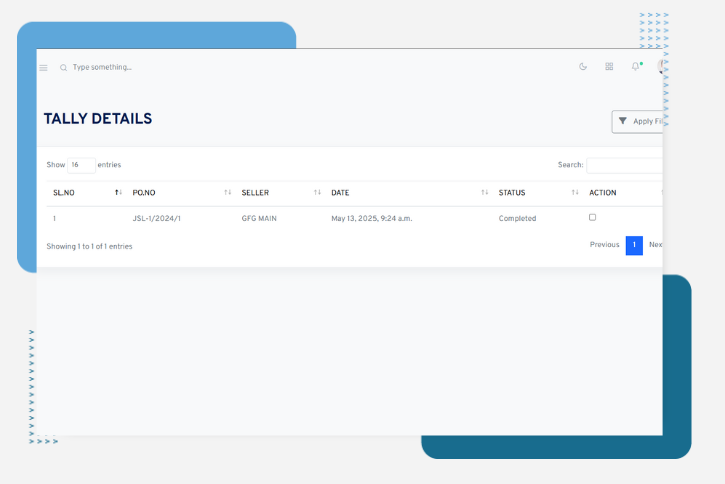Screen dimensions: 725x484
Task: Tick the Action checkbox for JSL-1/2024/1
Action: point(592,217)
